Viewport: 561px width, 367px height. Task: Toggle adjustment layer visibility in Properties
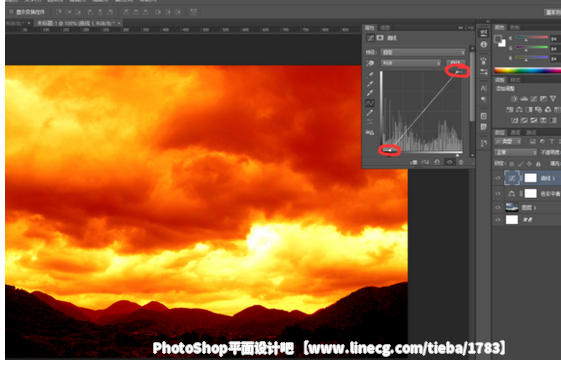point(449,162)
